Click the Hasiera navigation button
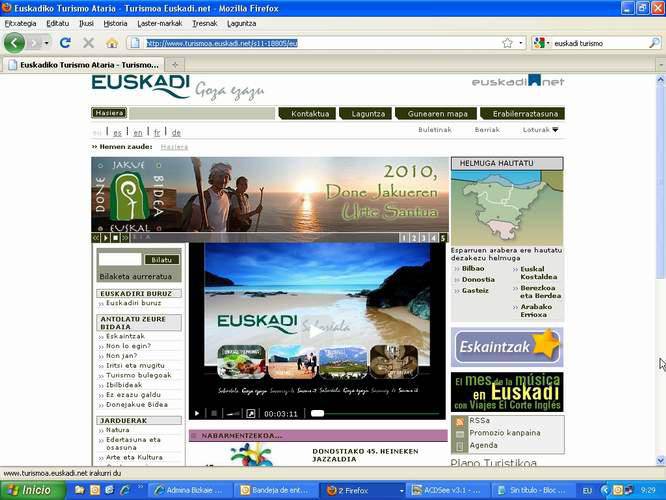 click(x=109, y=113)
